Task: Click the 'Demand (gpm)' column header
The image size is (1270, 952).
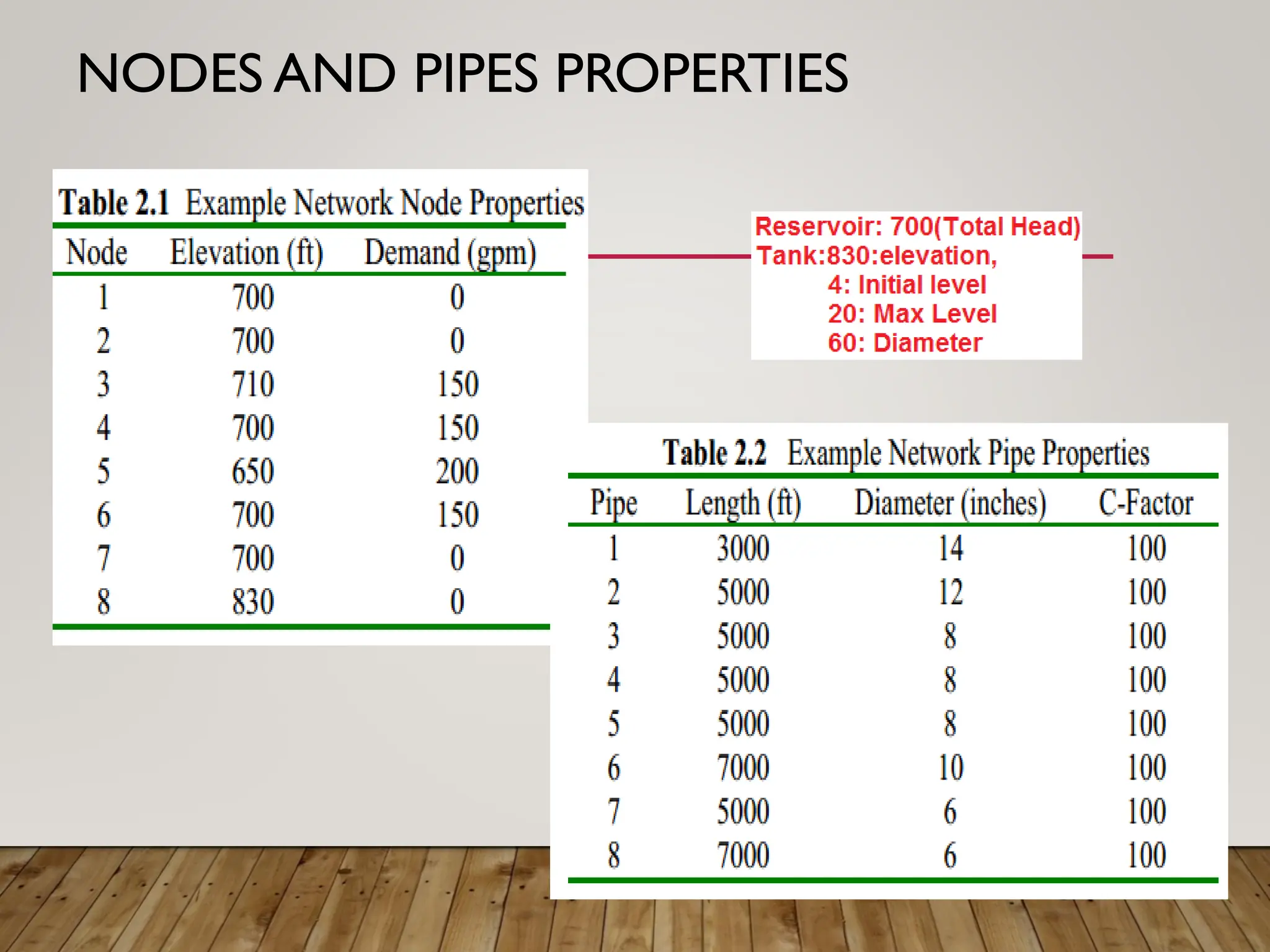Action: point(450,253)
